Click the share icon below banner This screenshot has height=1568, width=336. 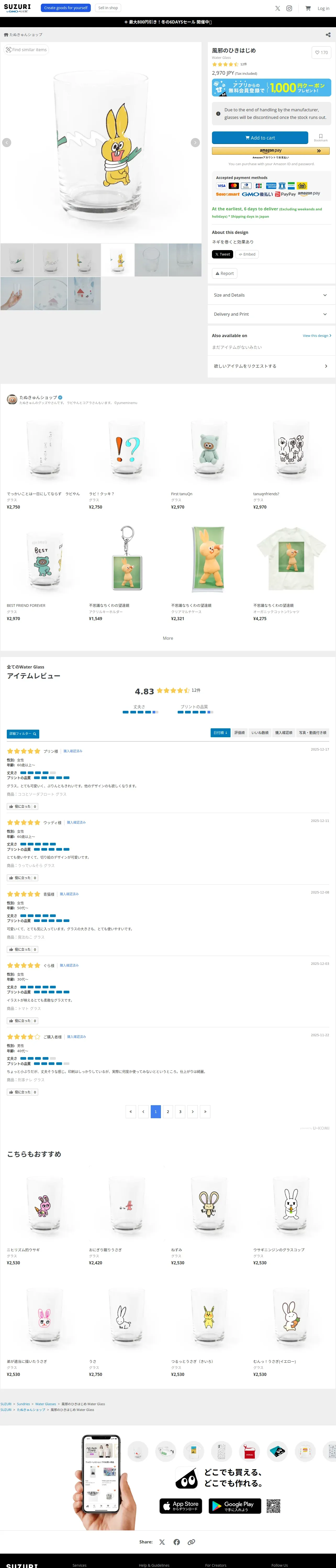(x=328, y=35)
